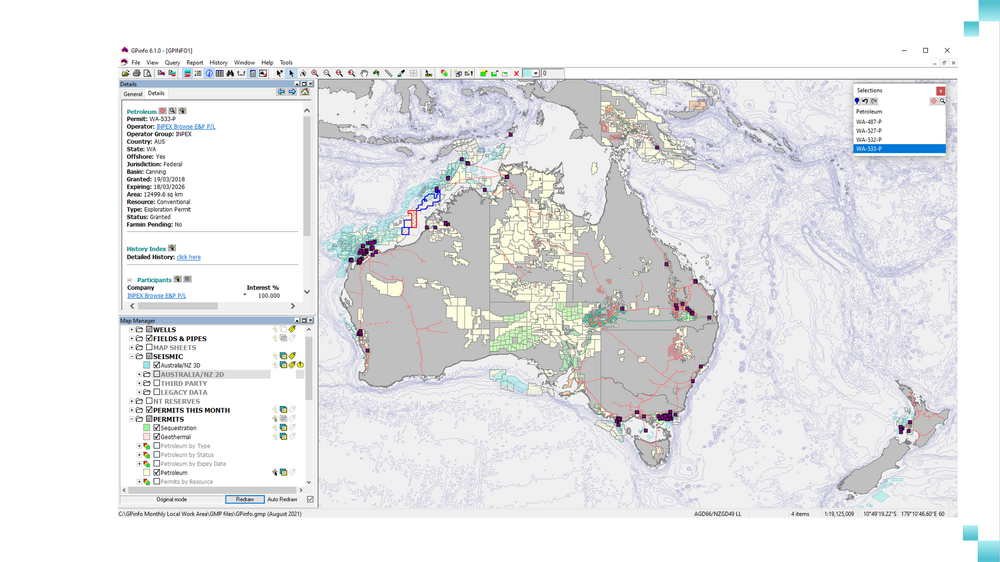Click the red X delete icon
Image resolution: width=1000 pixels, height=562 pixels.
coord(516,74)
